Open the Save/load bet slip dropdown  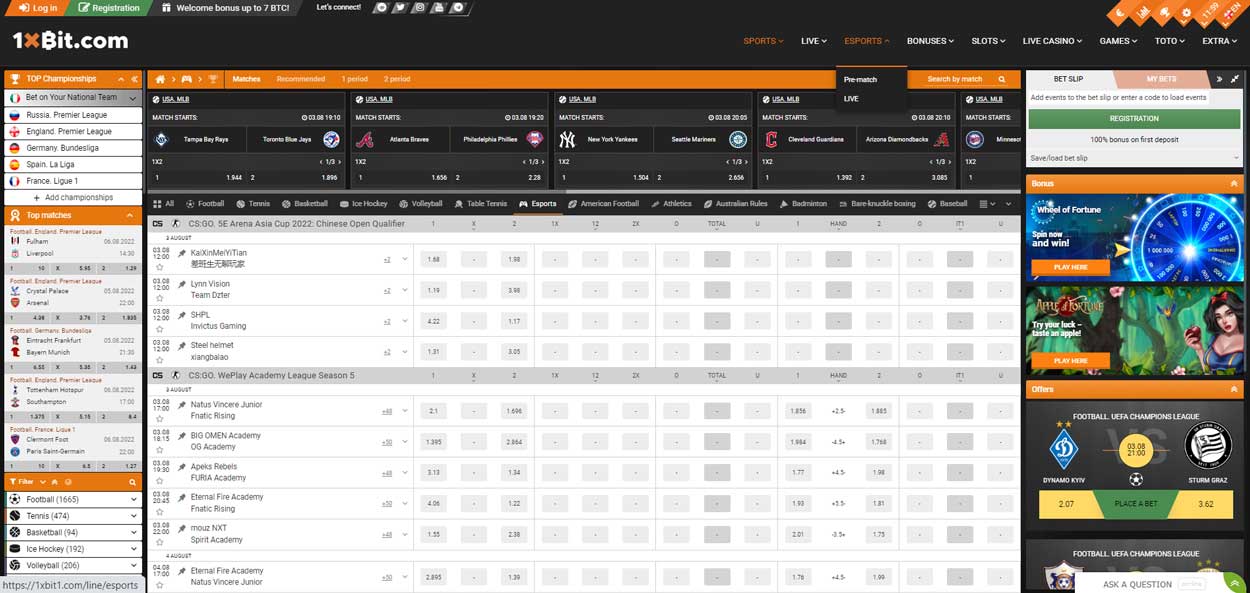click(1134, 158)
